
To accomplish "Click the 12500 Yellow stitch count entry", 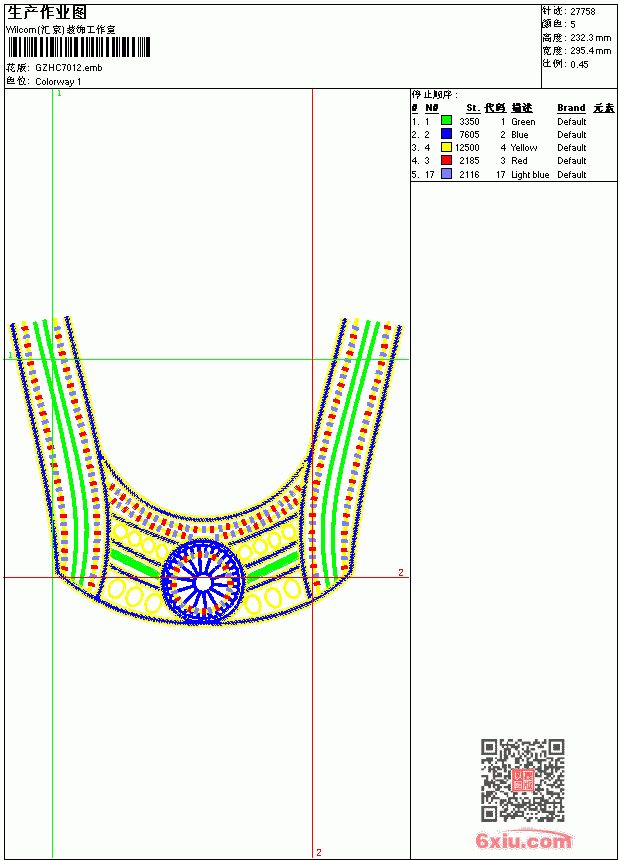I will click(467, 148).
